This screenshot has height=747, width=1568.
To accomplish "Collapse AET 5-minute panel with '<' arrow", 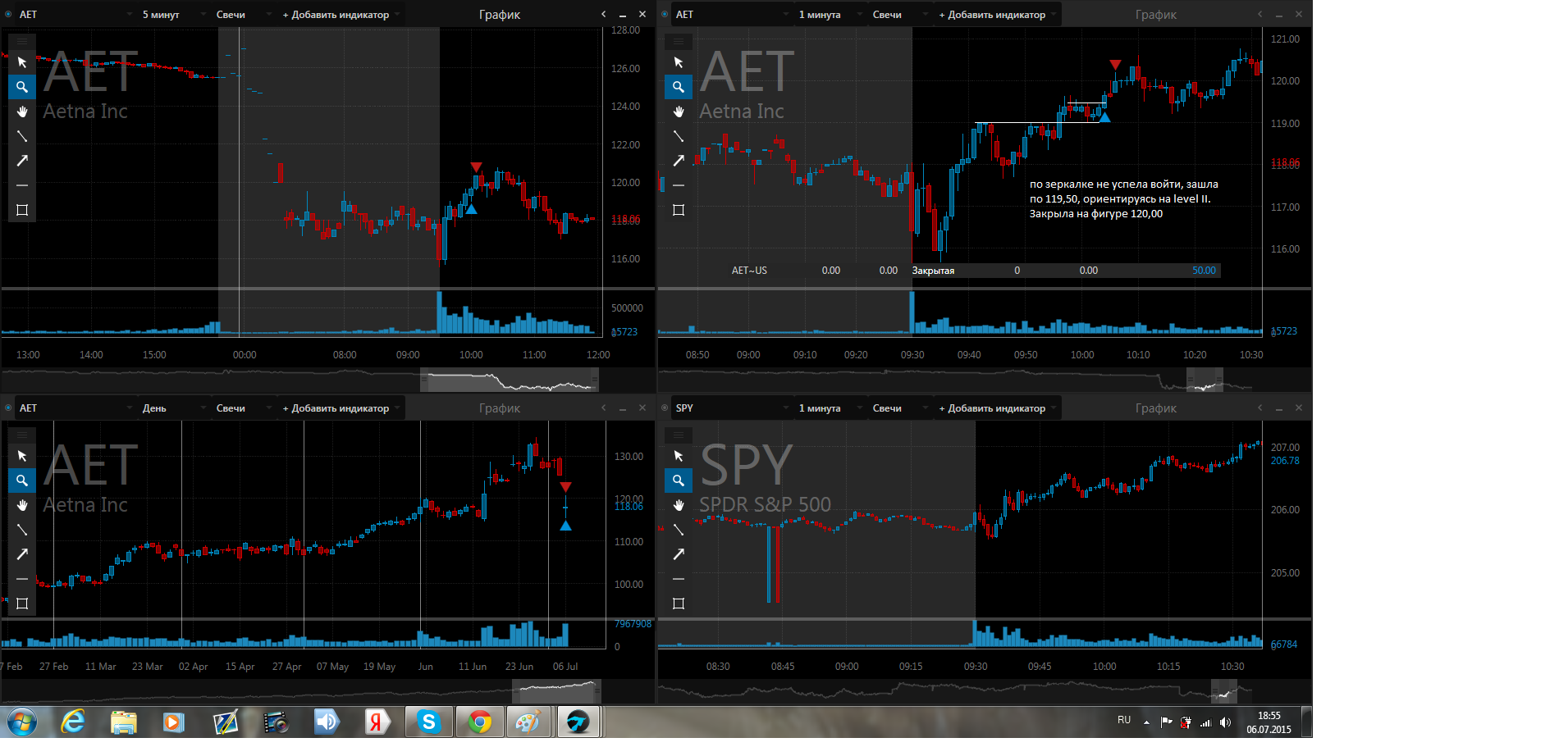I will pyautogui.click(x=604, y=14).
